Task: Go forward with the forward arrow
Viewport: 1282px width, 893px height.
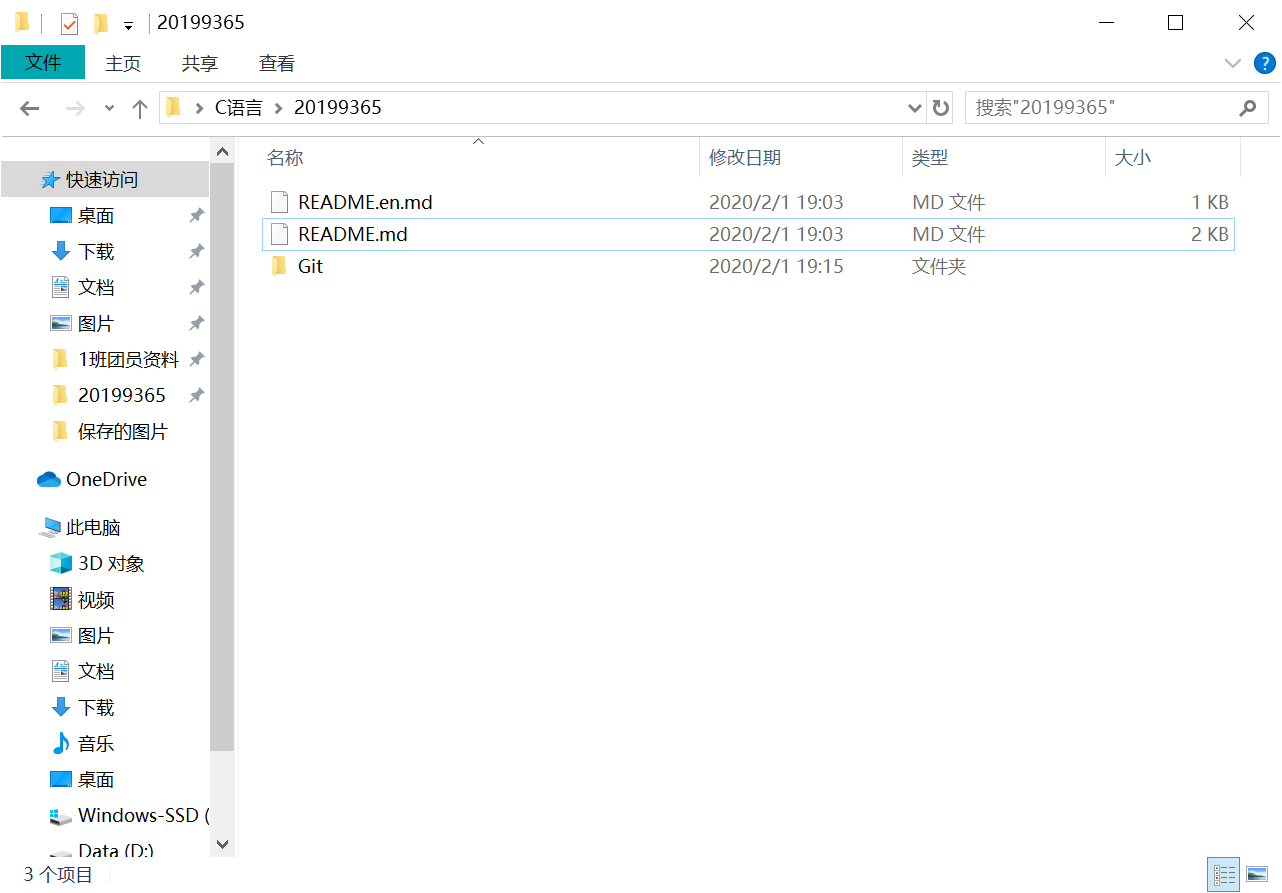Action: (75, 108)
